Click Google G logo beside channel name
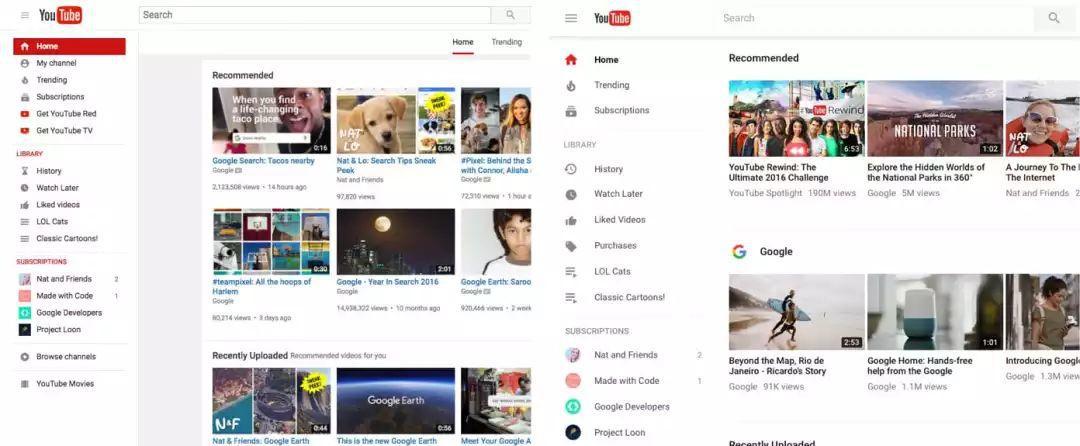The image size is (1080, 446). 739,252
